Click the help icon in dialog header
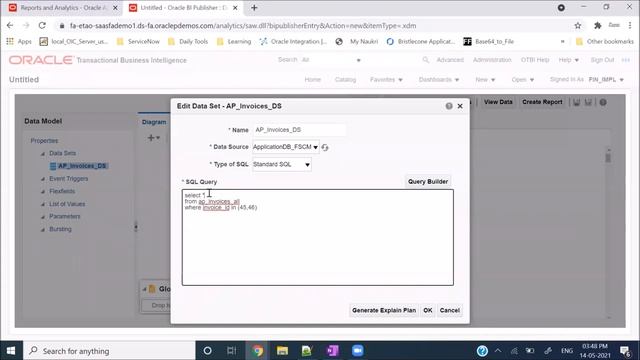 click(449, 106)
